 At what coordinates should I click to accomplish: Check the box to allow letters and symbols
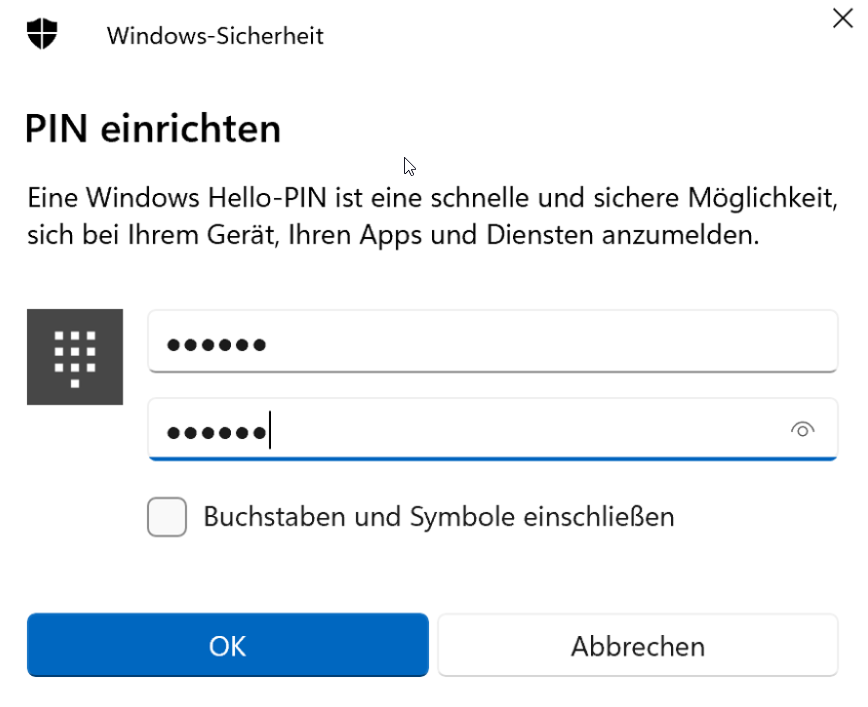click(166, 517)
